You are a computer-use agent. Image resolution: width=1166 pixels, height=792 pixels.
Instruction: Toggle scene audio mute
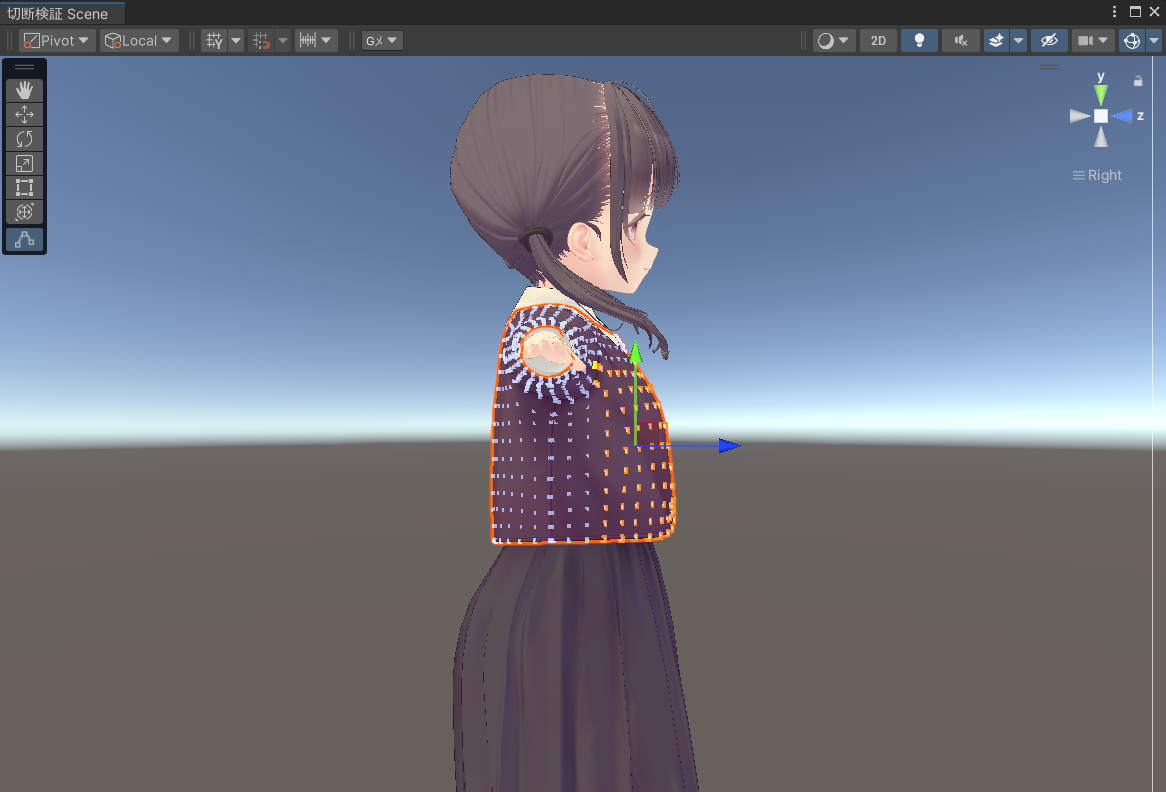961,41
